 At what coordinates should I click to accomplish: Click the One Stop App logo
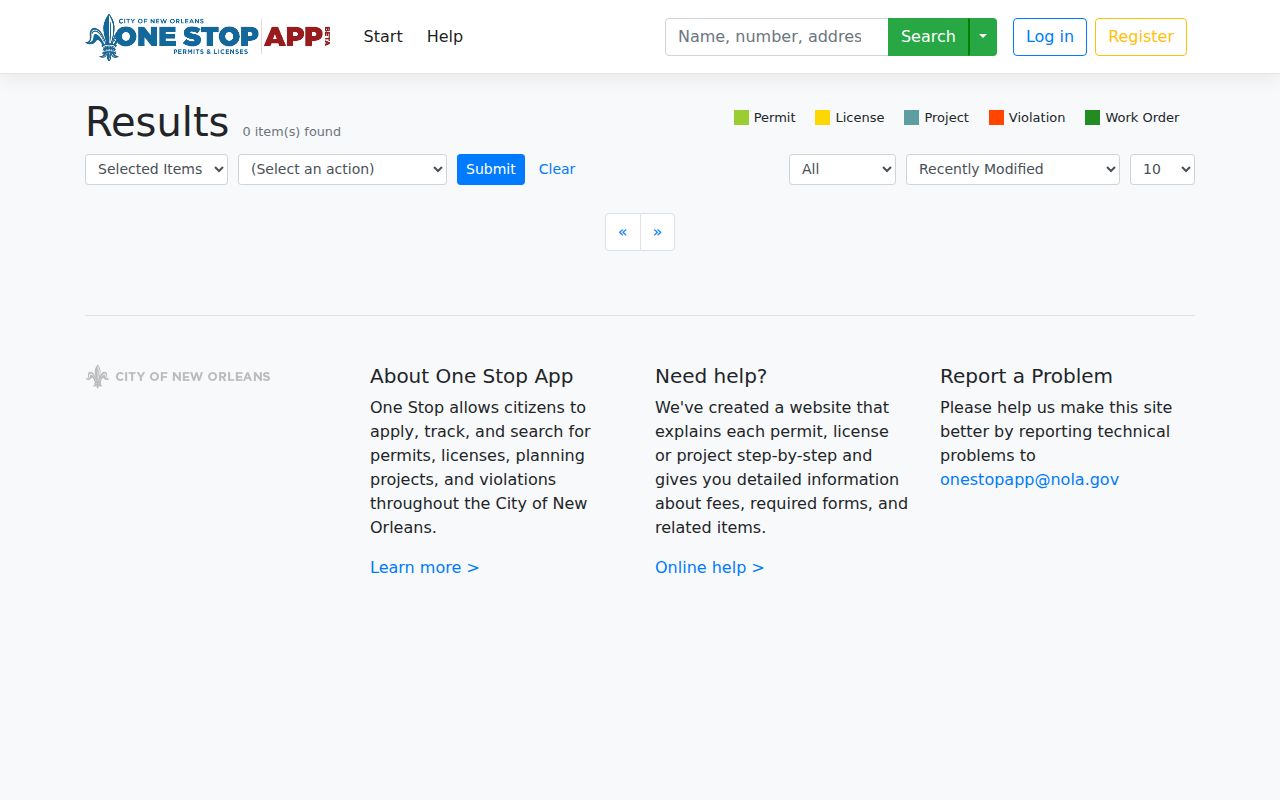tap(208, 37)
